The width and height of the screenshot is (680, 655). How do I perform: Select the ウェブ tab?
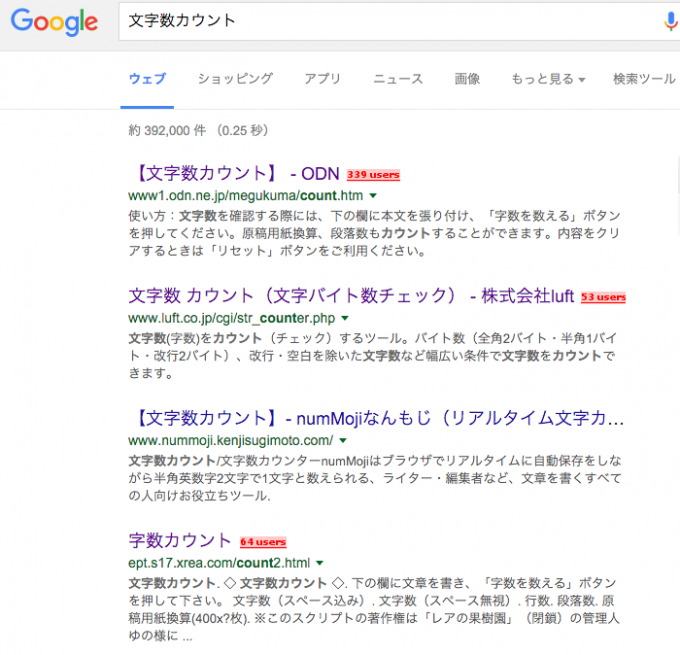147,79
